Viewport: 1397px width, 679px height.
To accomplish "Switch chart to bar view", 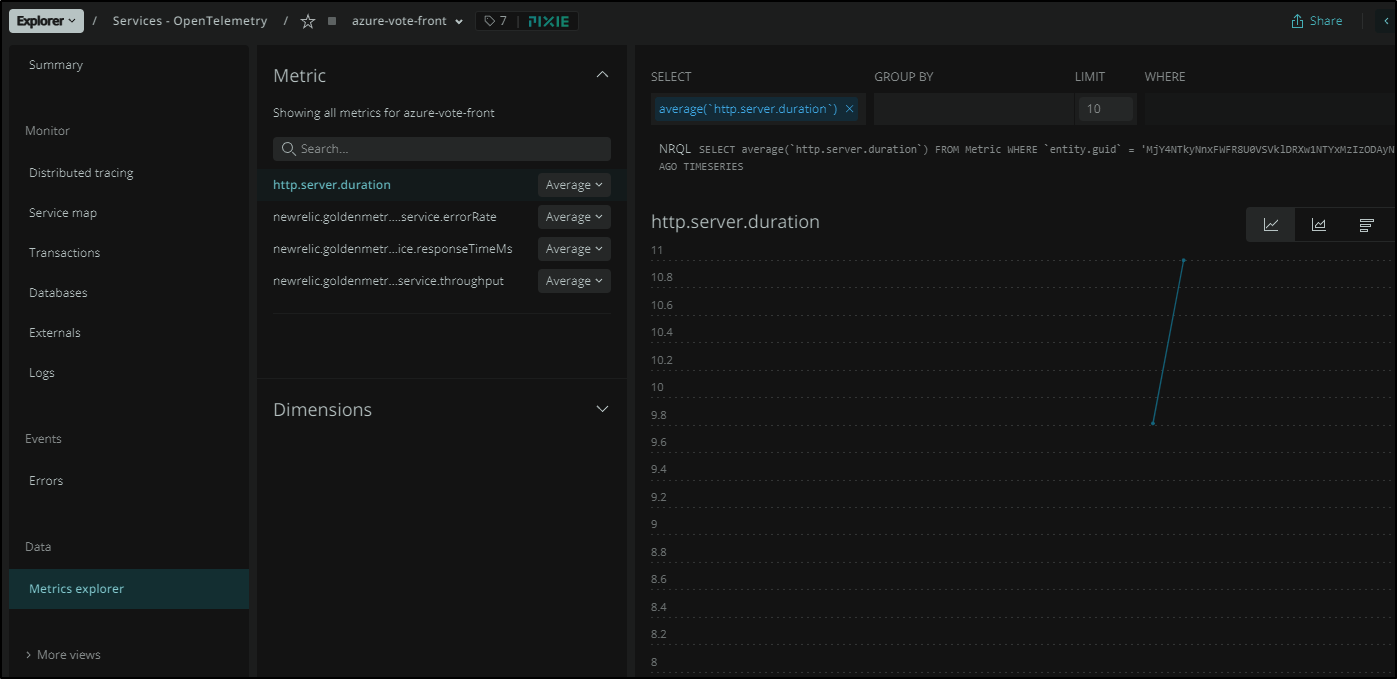I will click(x=1367, y=225).
